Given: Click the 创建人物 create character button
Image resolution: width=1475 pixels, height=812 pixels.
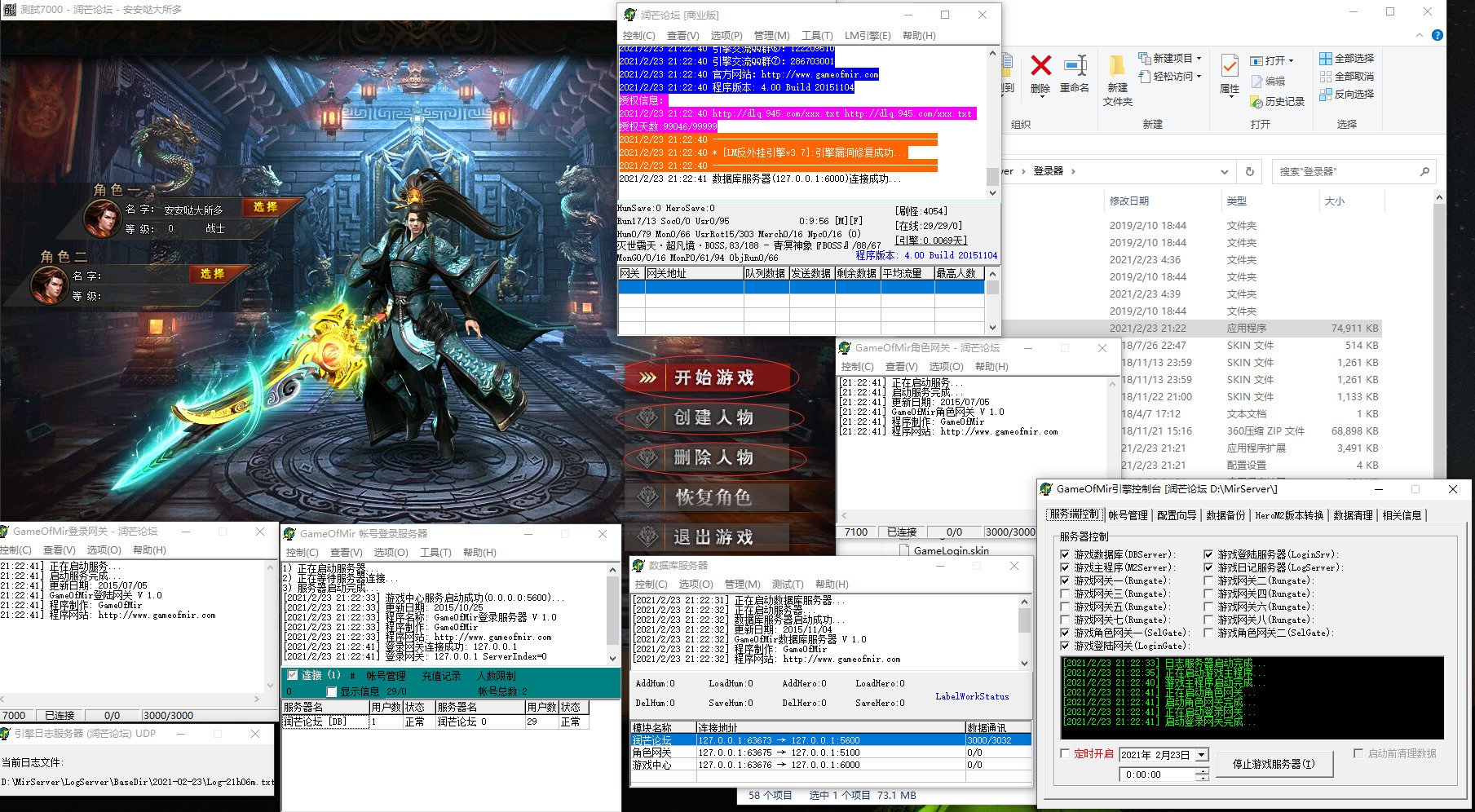Looking at the screenshot, I should point(707,417).
